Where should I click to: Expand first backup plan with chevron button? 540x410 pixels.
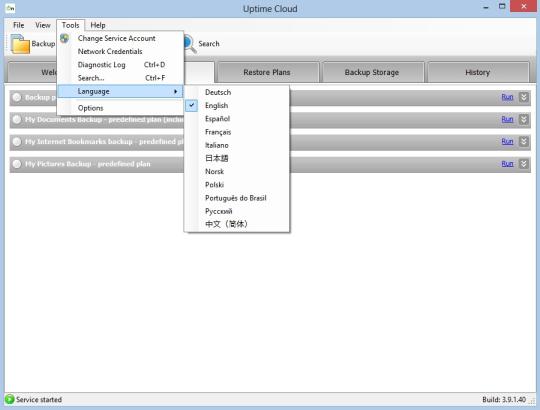pos(523,97)
